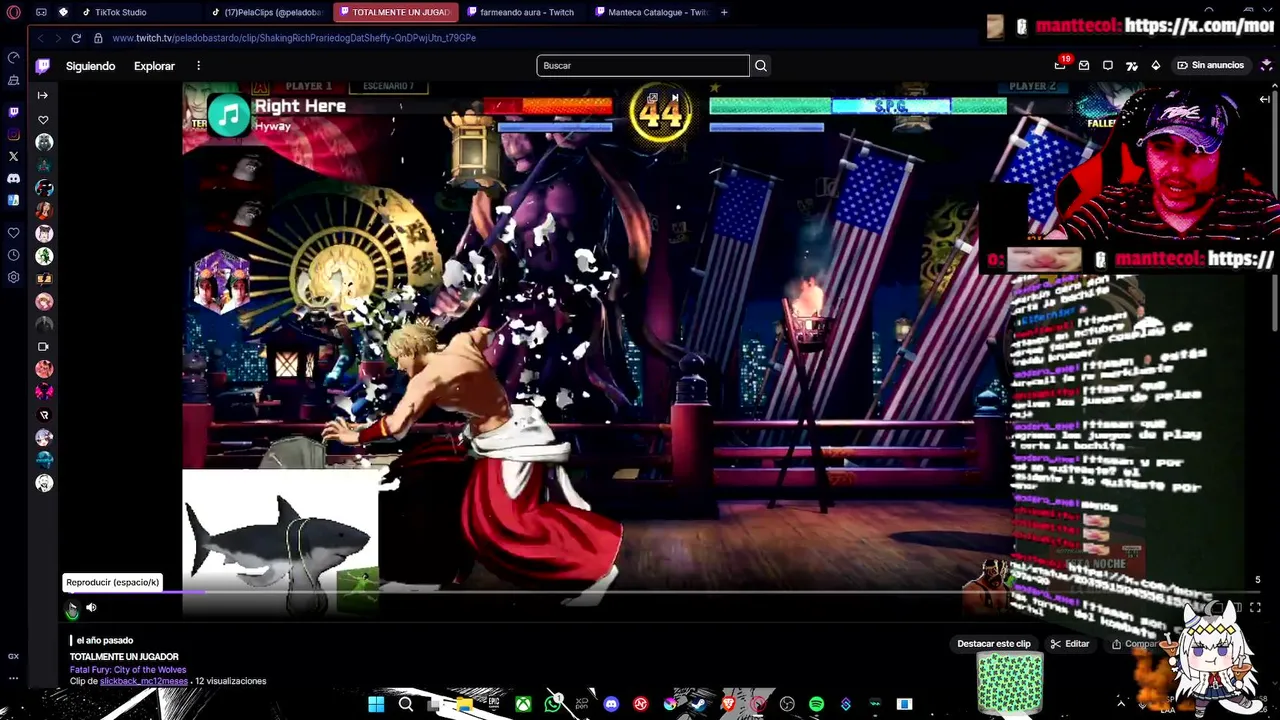Click the Buscar search field
Screen dimensions: 1280x720
pos(643,66)
